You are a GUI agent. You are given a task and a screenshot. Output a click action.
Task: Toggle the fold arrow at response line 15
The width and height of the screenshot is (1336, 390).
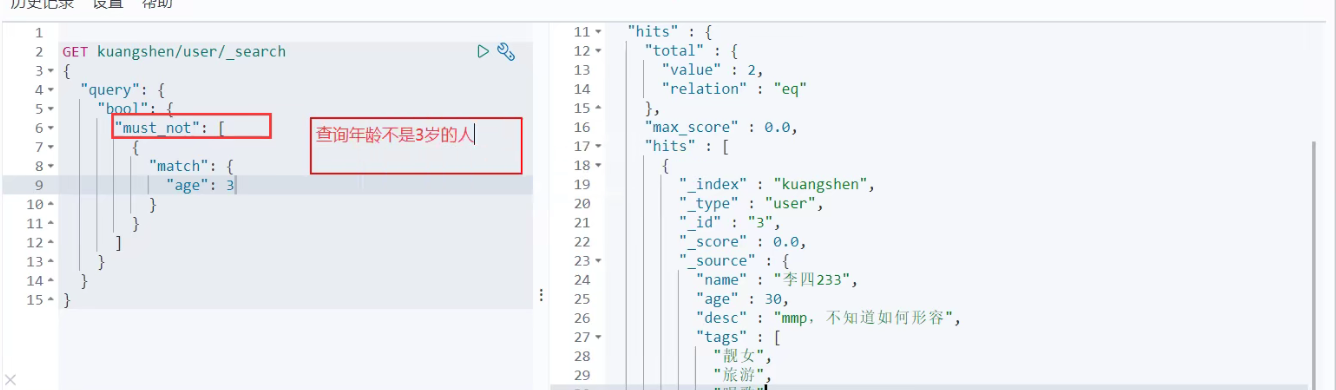click(x=598, y=108)
